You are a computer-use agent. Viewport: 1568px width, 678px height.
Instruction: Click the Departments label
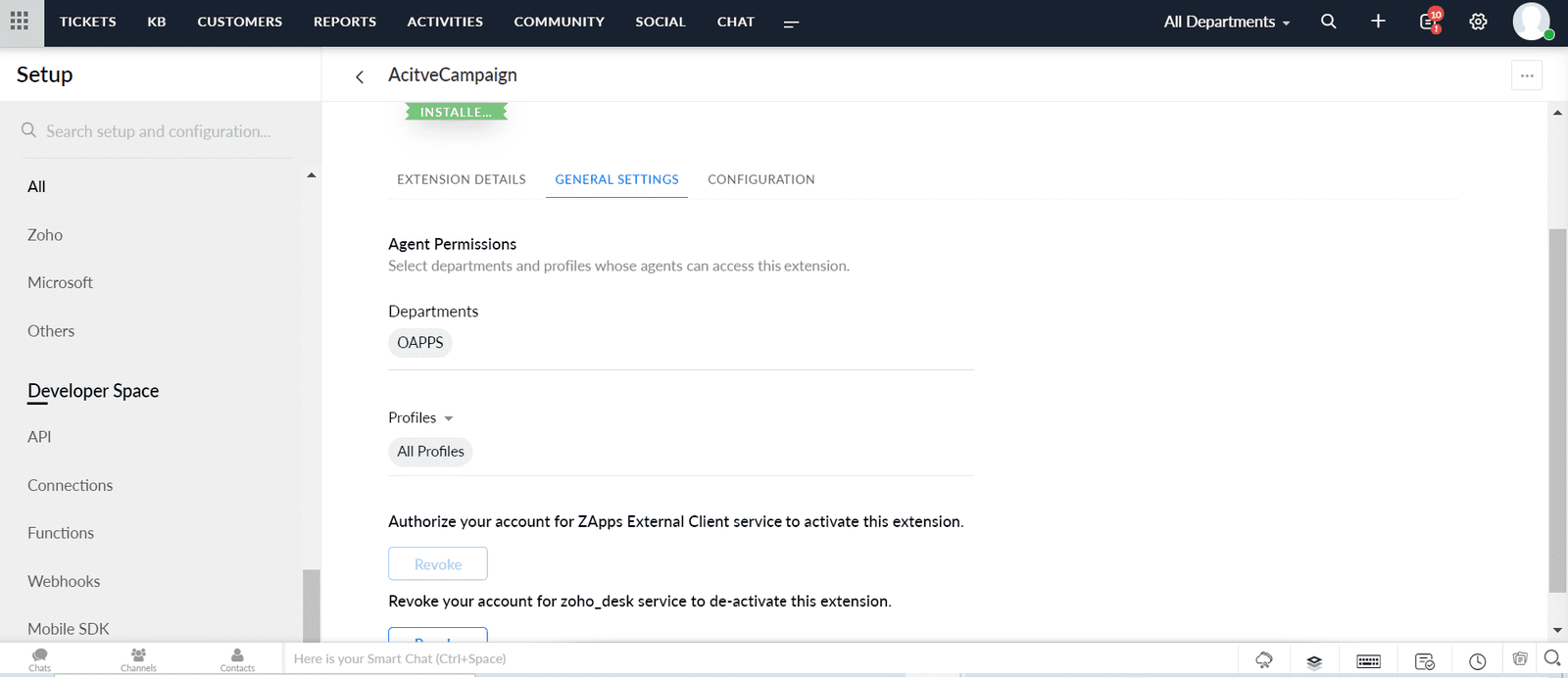(433, 312)
